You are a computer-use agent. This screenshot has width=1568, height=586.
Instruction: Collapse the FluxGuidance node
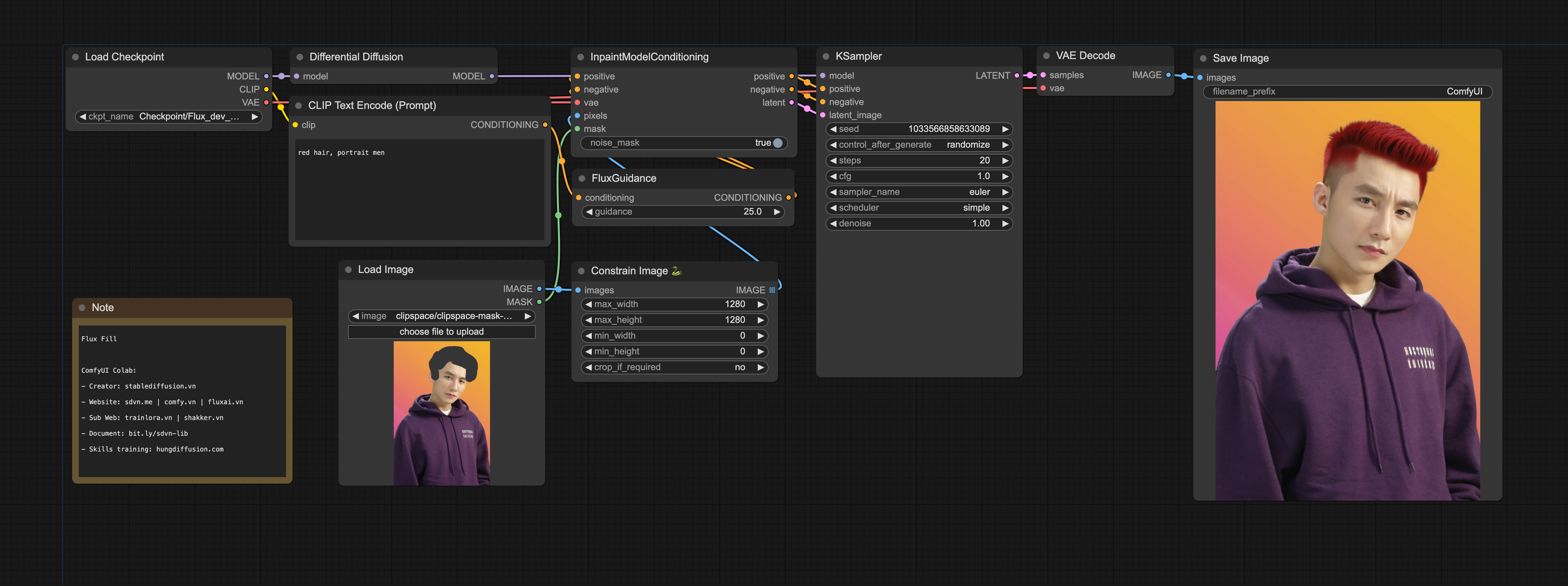tap(583, 178)
